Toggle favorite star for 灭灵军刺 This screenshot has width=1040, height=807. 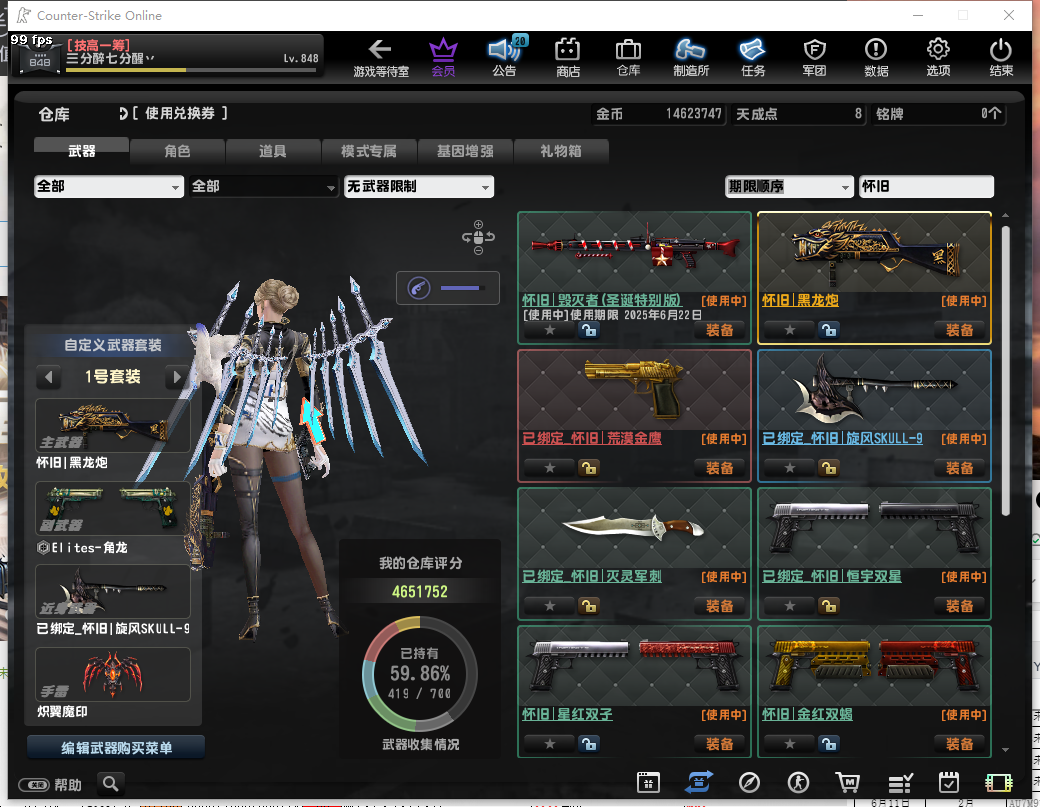(550, 605)
